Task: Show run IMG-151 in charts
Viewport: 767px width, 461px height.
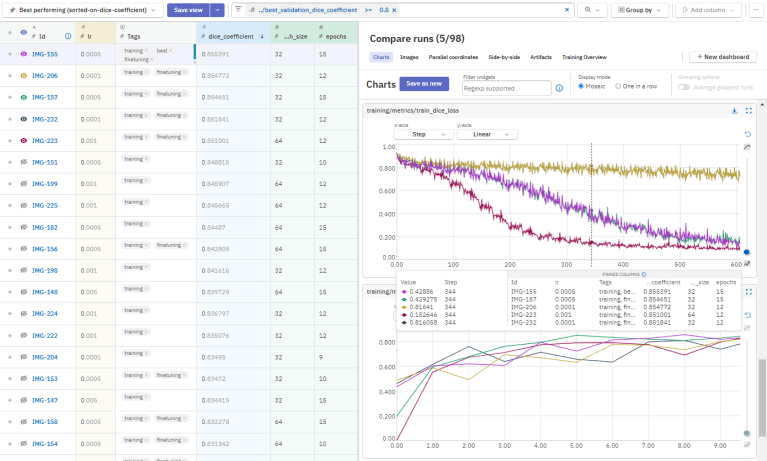Action: point(24,162)
